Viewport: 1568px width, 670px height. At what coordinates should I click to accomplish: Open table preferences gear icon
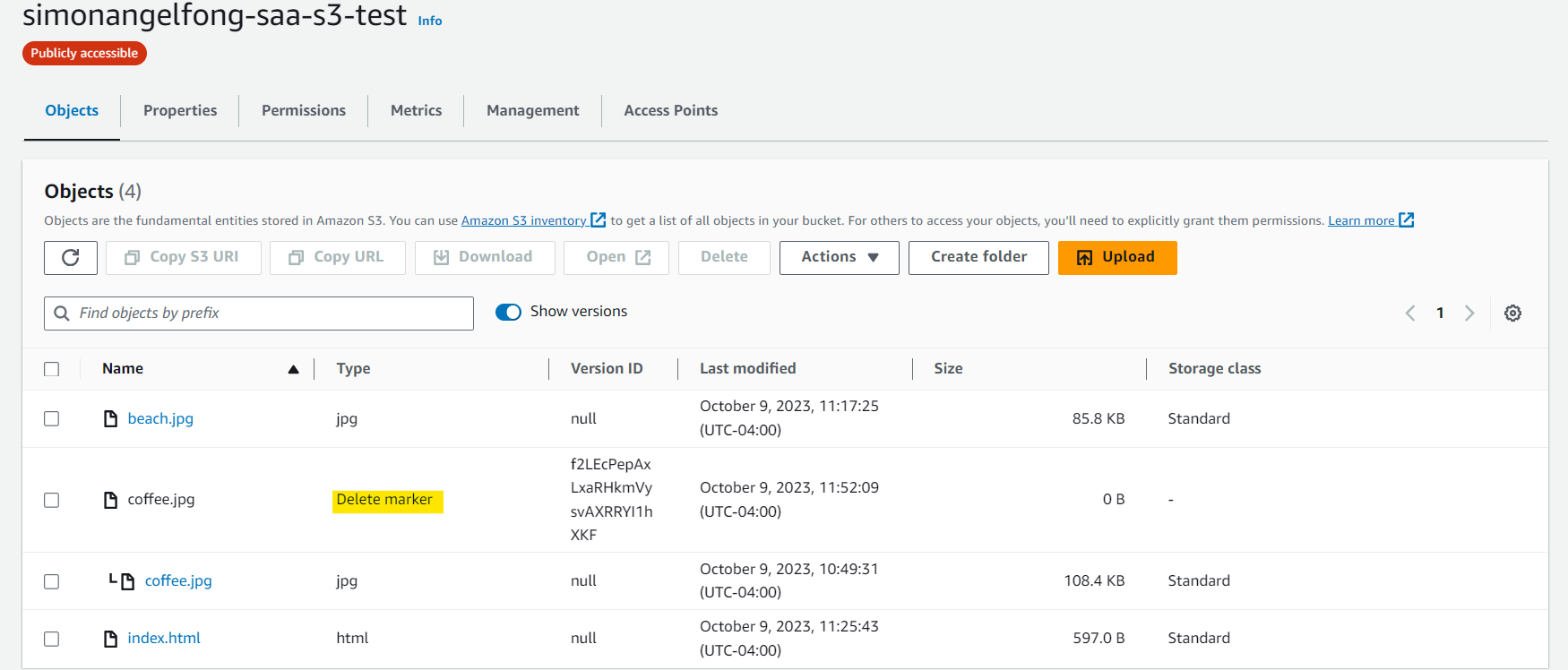click(x=1512, y=313)
